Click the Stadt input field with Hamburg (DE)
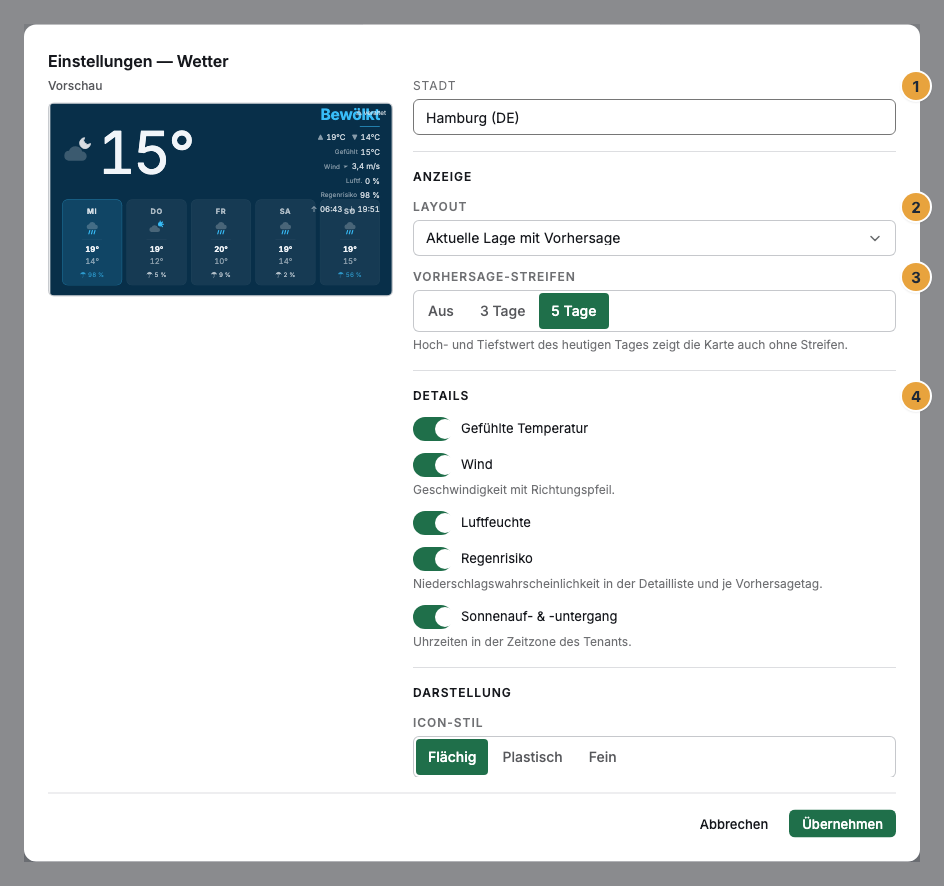944x886 pixels. pos(654,117)
